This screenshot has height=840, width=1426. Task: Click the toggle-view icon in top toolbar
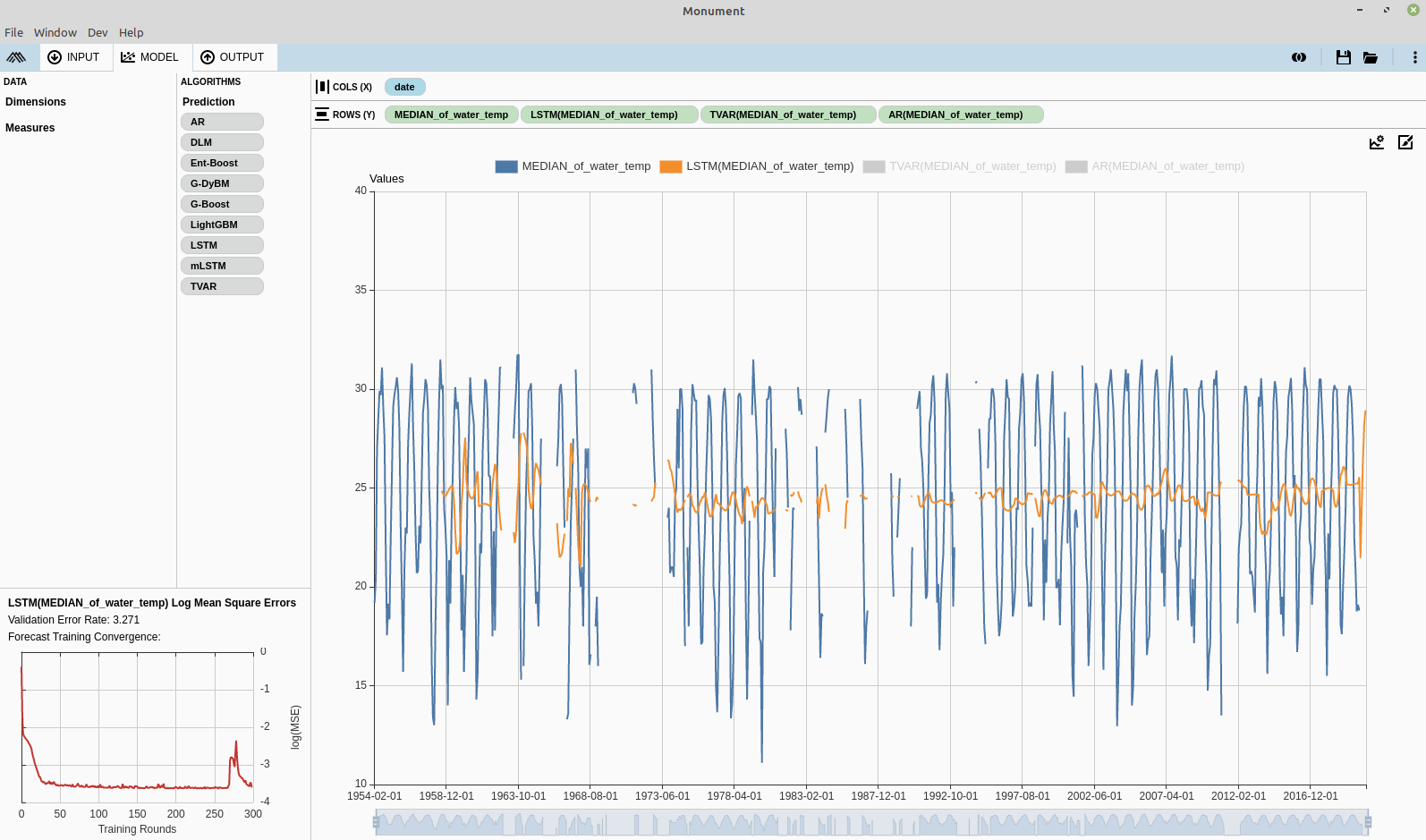1299,57
